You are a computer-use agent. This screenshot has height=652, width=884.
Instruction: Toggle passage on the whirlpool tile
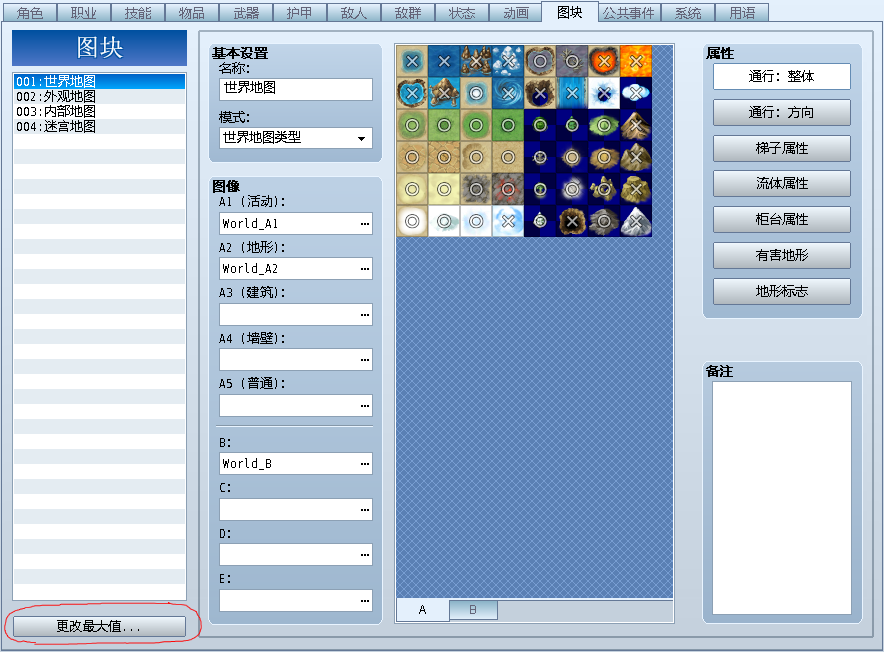point(508,93)
